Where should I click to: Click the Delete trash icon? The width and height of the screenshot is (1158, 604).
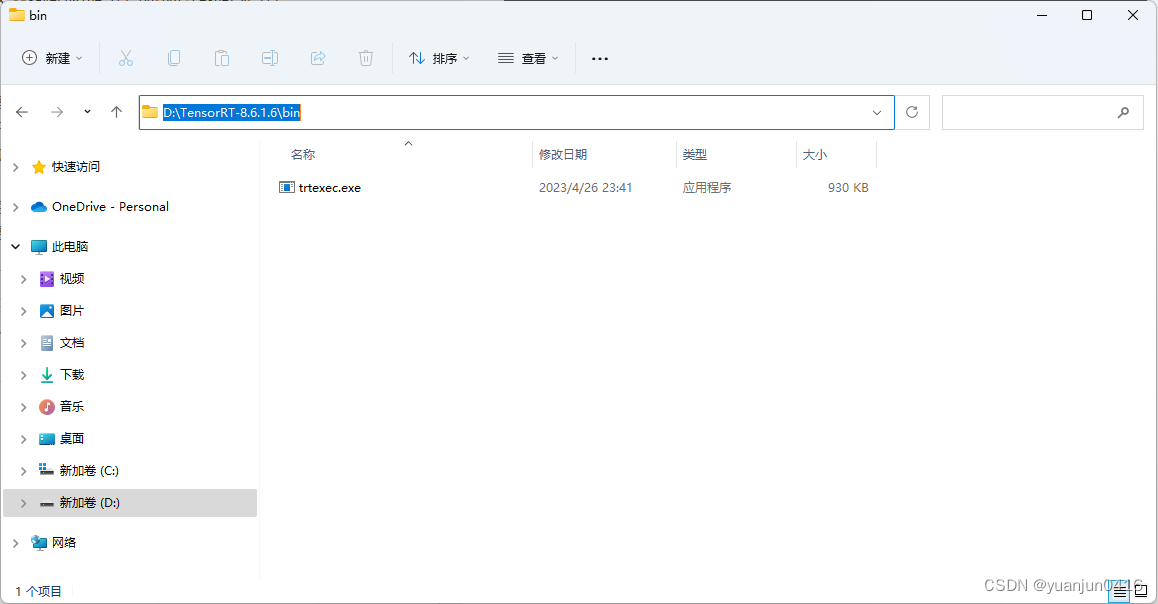coord(365,58)
